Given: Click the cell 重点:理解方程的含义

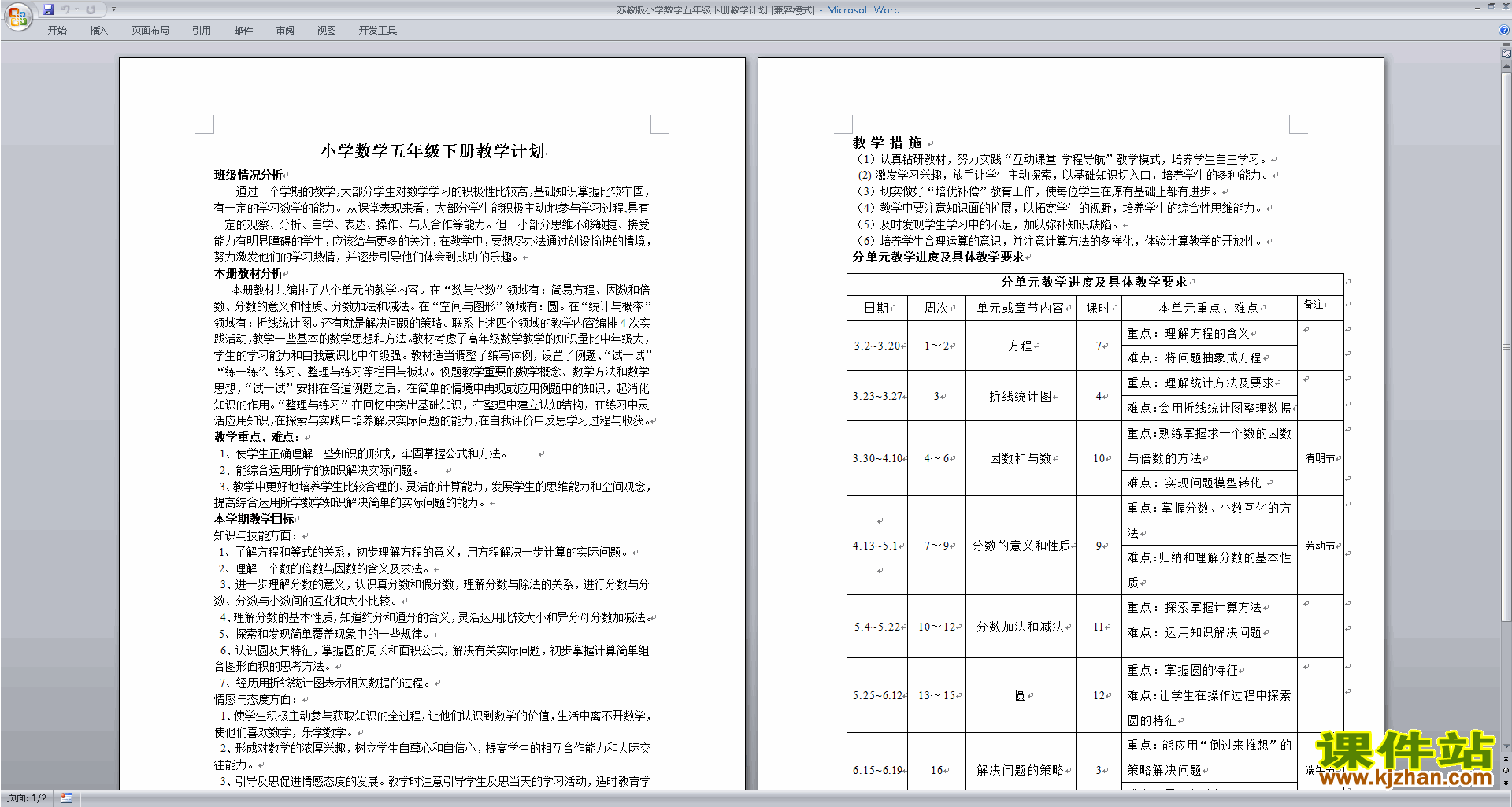Looking at the screenshot, I should click(1209, 334).
